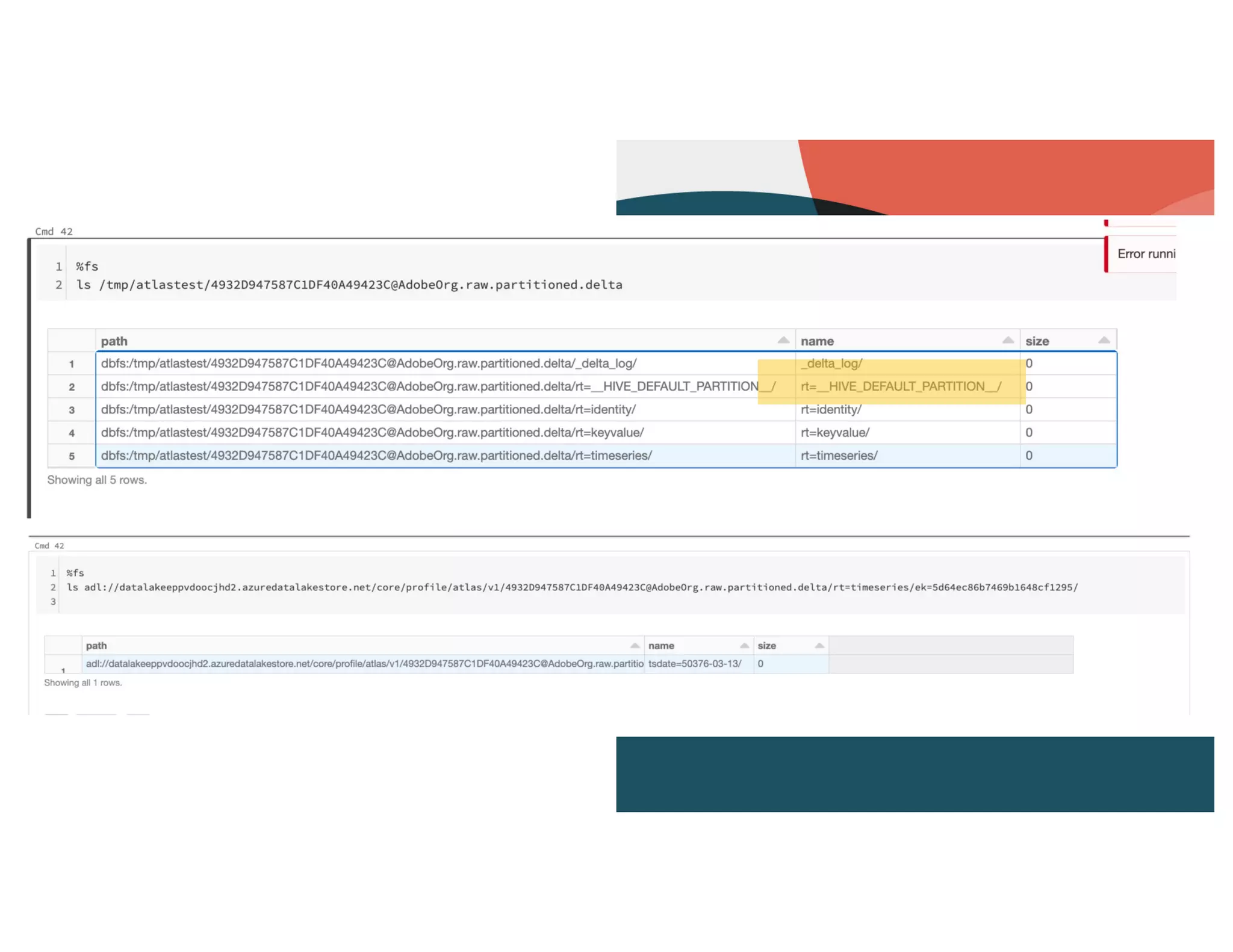The height and width of the screenshot is (952, 1233).
Task: Sort upper table by name column arrow
Action: [x=1007, y=341]
